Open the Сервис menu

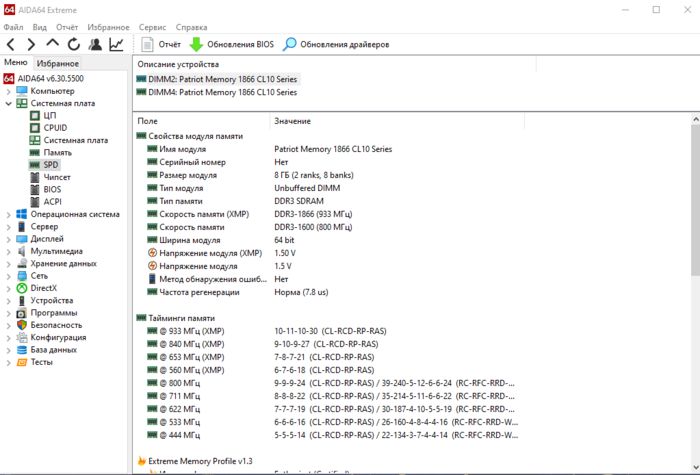[x=152, y=27]
